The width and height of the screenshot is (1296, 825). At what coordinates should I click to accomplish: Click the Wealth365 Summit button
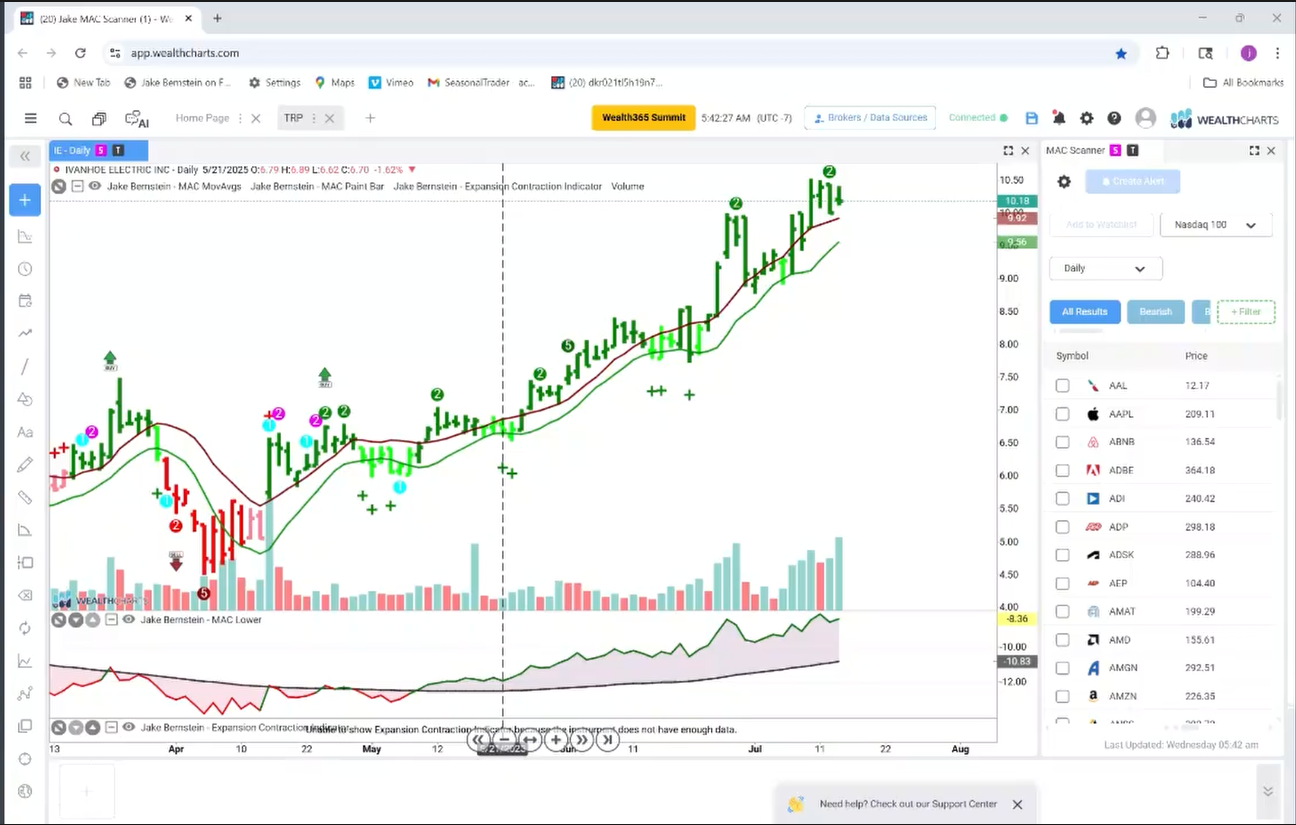pos(644,118)
